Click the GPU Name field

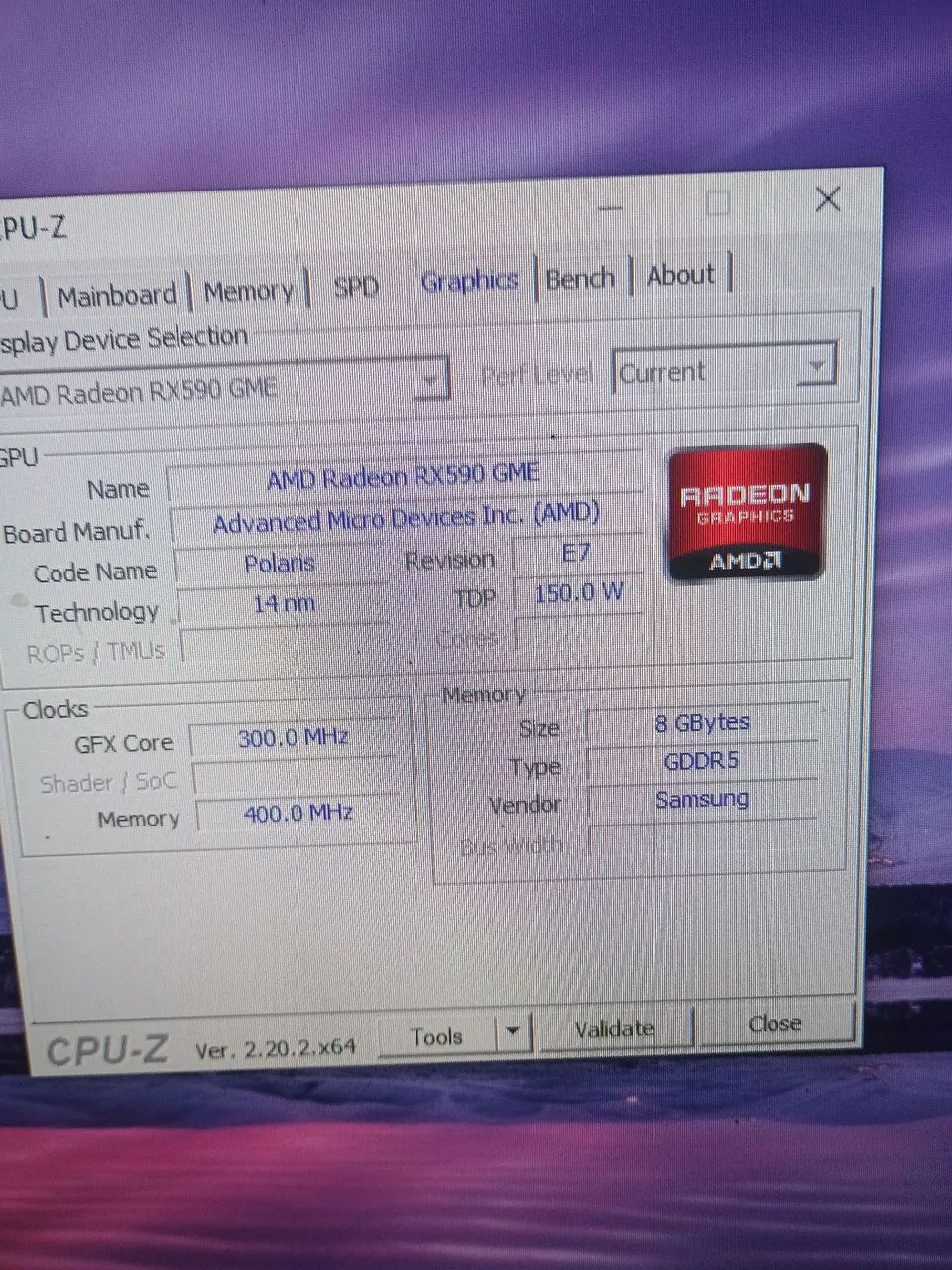coord(404,477)
